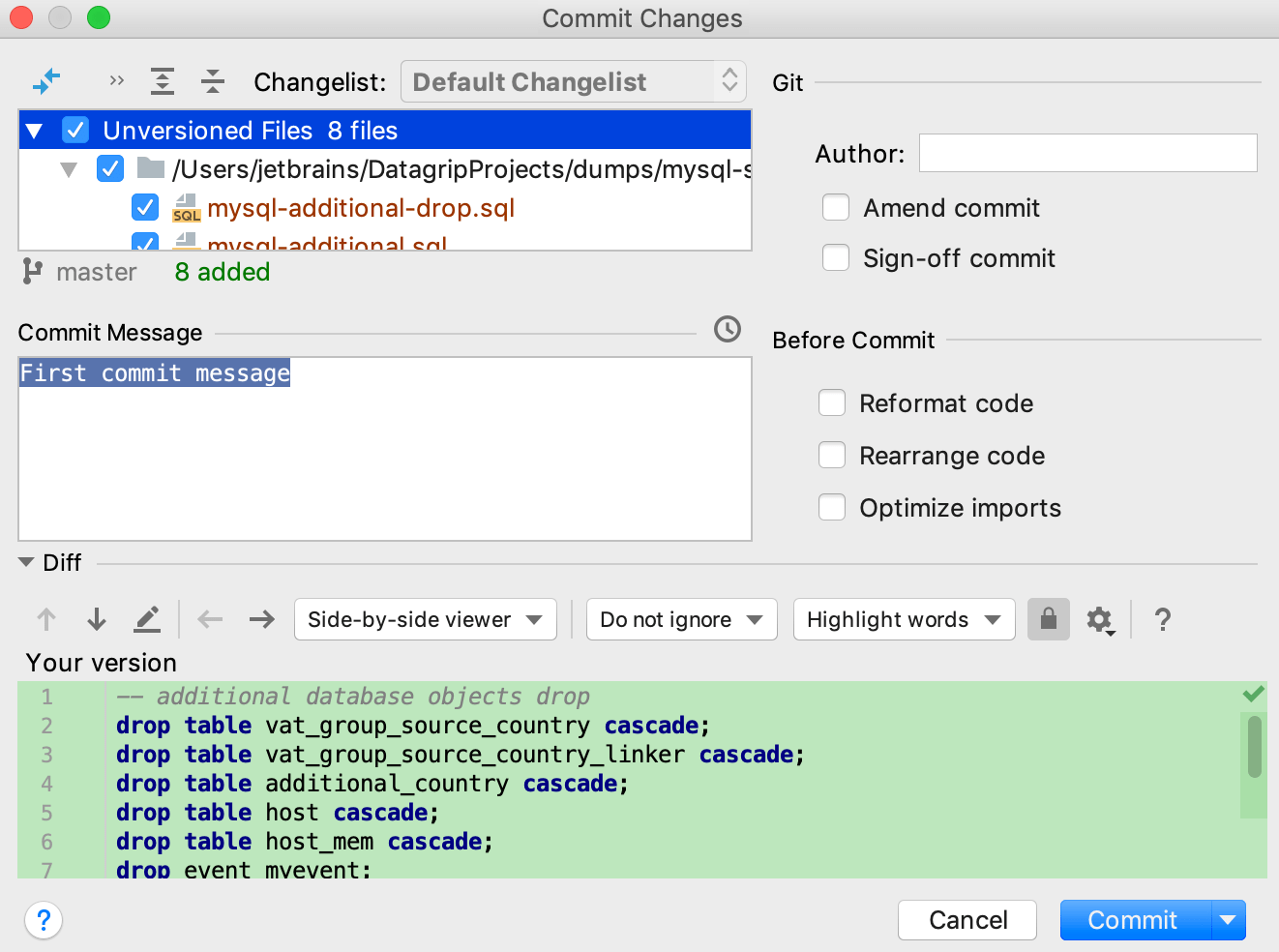Click line number 4 in diff gutter
Viewport: 1279px width, 952px height.
(x=46, y=784)
